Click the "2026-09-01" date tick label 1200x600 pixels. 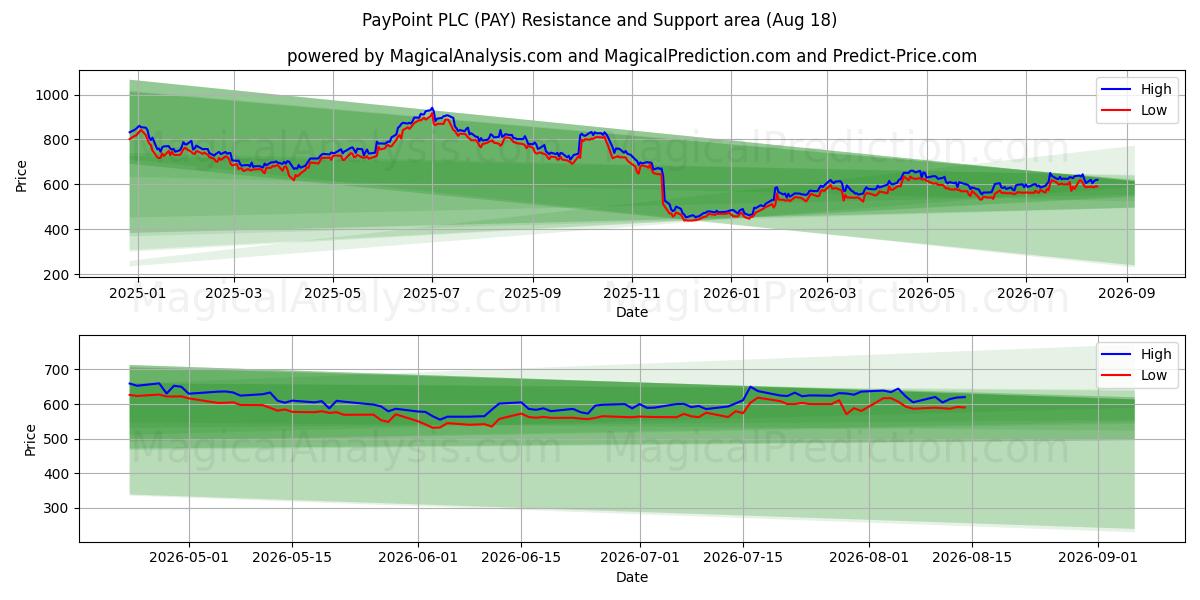pos(1097,560)
